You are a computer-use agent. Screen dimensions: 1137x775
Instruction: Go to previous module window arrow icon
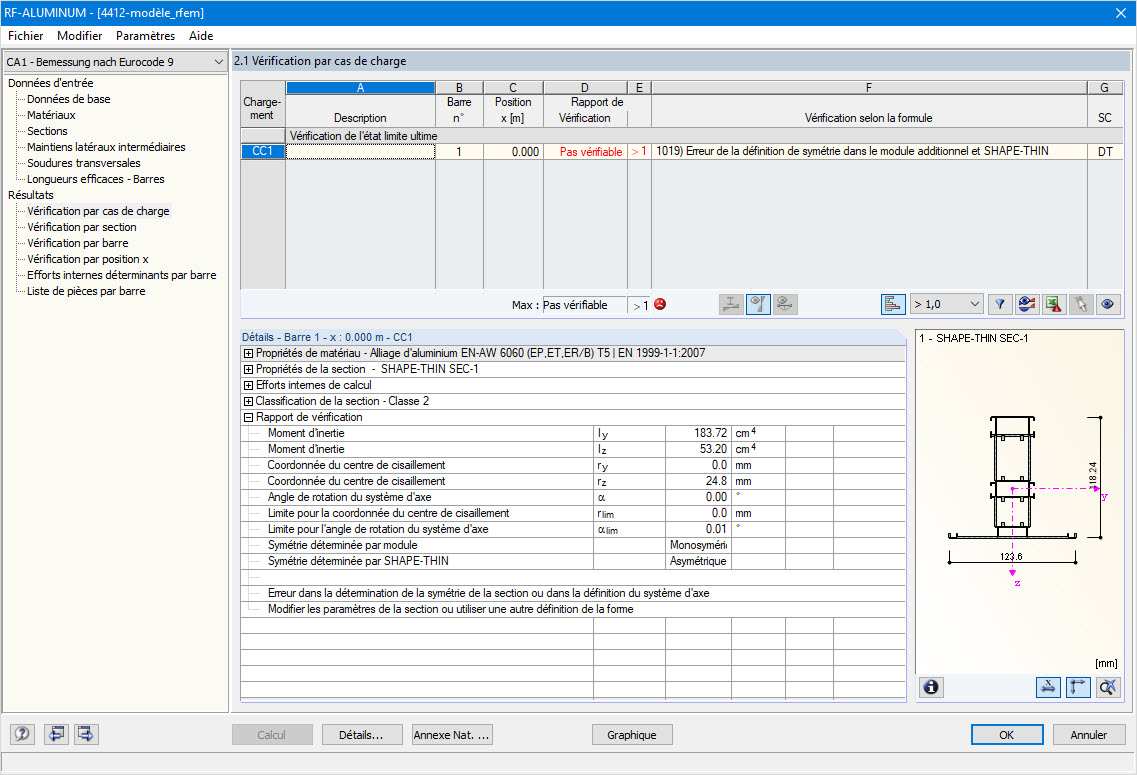[x=57, y=734]
